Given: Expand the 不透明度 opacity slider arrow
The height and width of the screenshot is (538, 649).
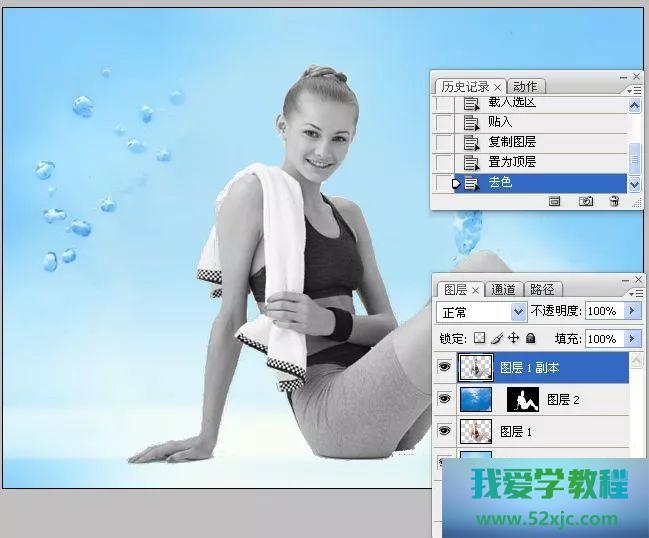Looking at the screenshot, I should tap(632, 312).
